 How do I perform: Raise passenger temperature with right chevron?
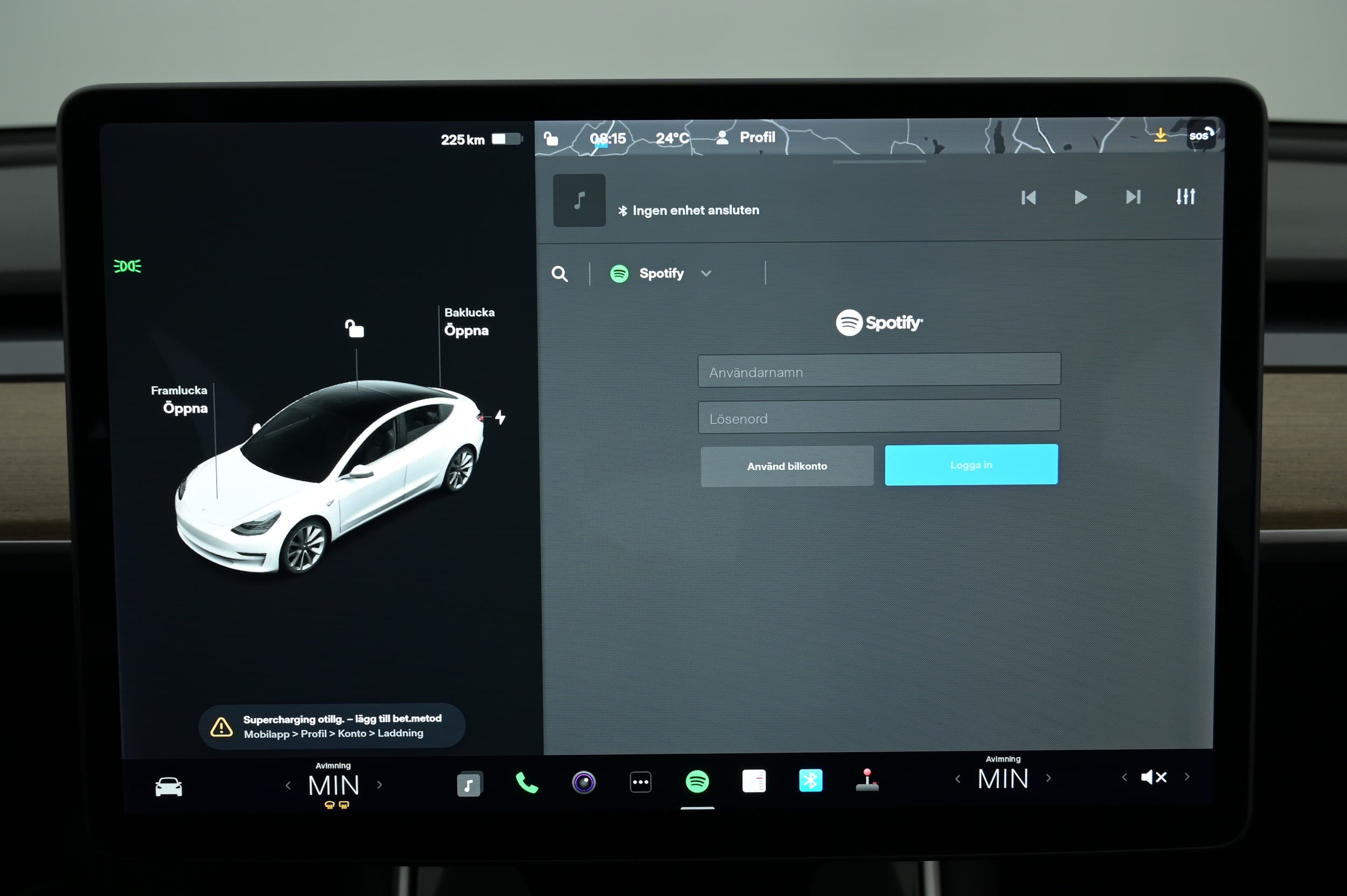(x=1048, y=777)
